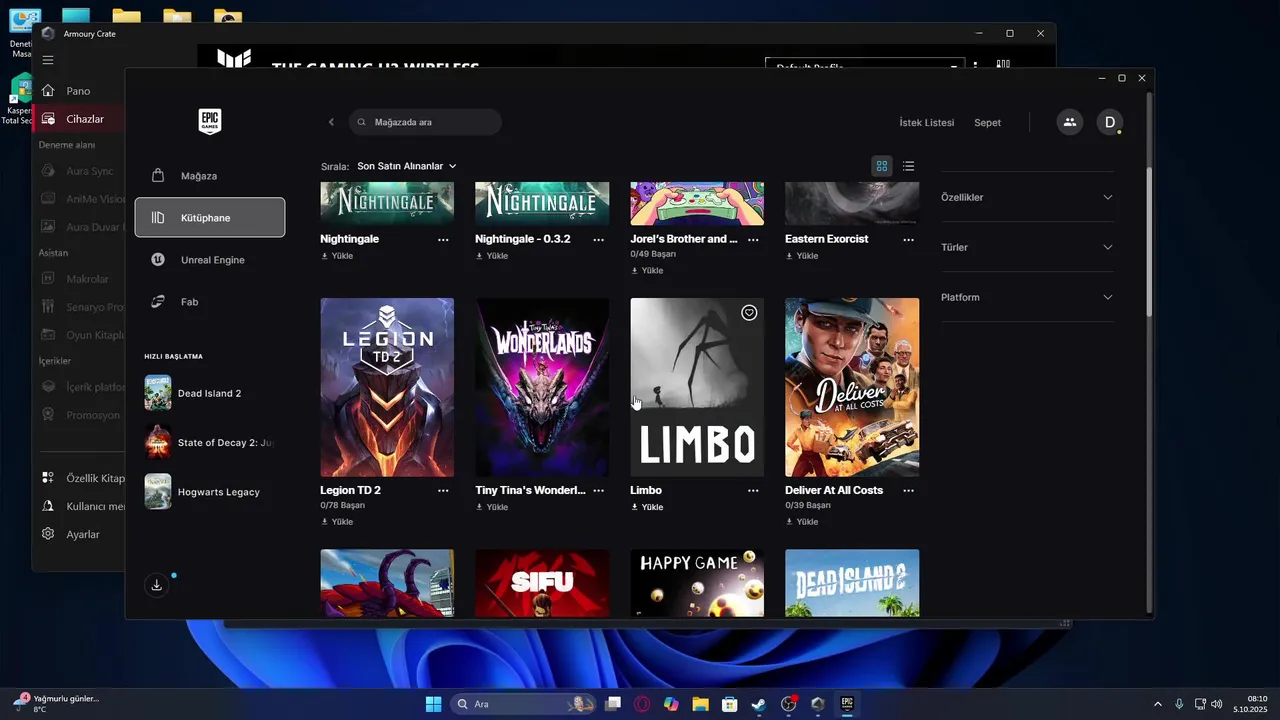Expand the Platform filter
The width and height of the screenshot is (1280, 720).
(x=1027, y=297)
